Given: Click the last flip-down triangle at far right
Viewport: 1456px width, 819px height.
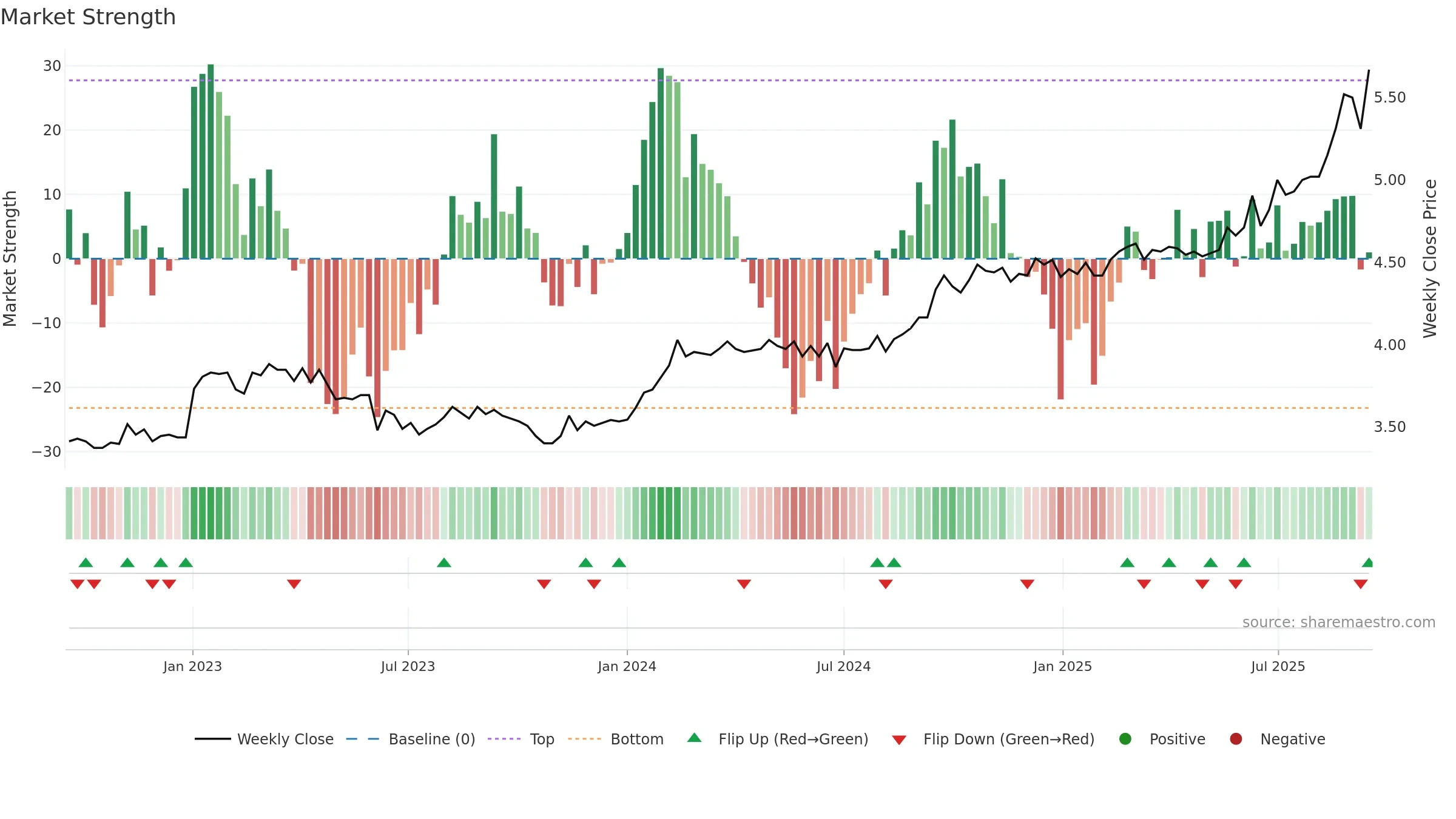Looking at the screenshot, I should pyautogui.click(x=1361, y=584).
